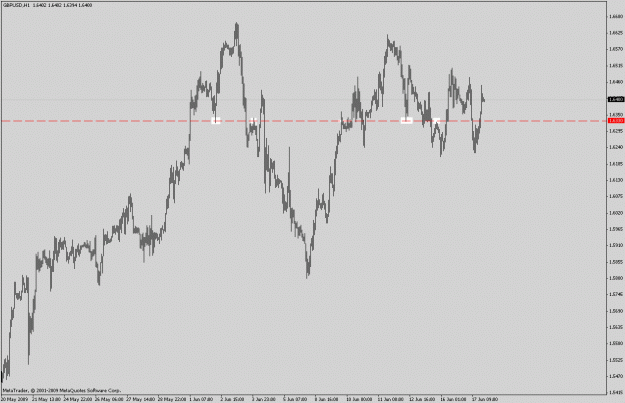Screen dimensions: 625x403
Task: Click the 26 May 06:00 time label
Action: tap(109, 399)
